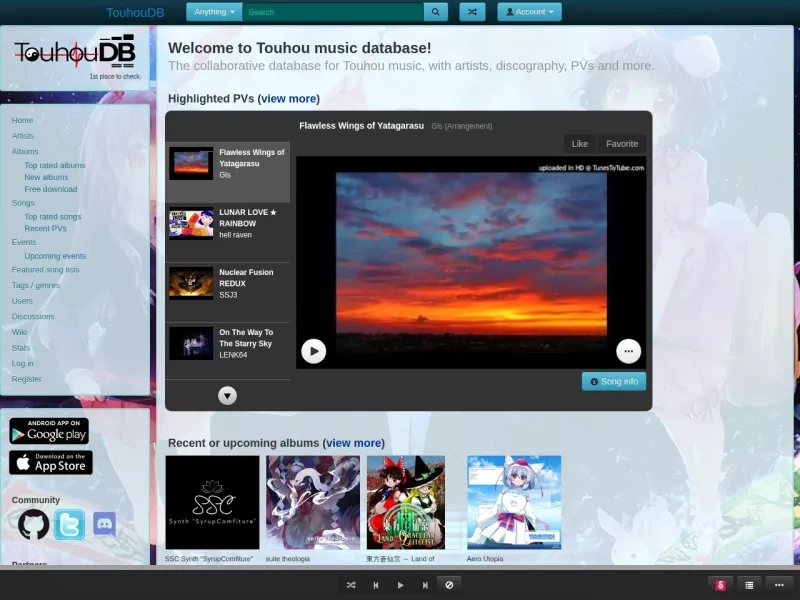800x600 pixels.
Task: Open Free download link
Action: (x=51, y=189)
